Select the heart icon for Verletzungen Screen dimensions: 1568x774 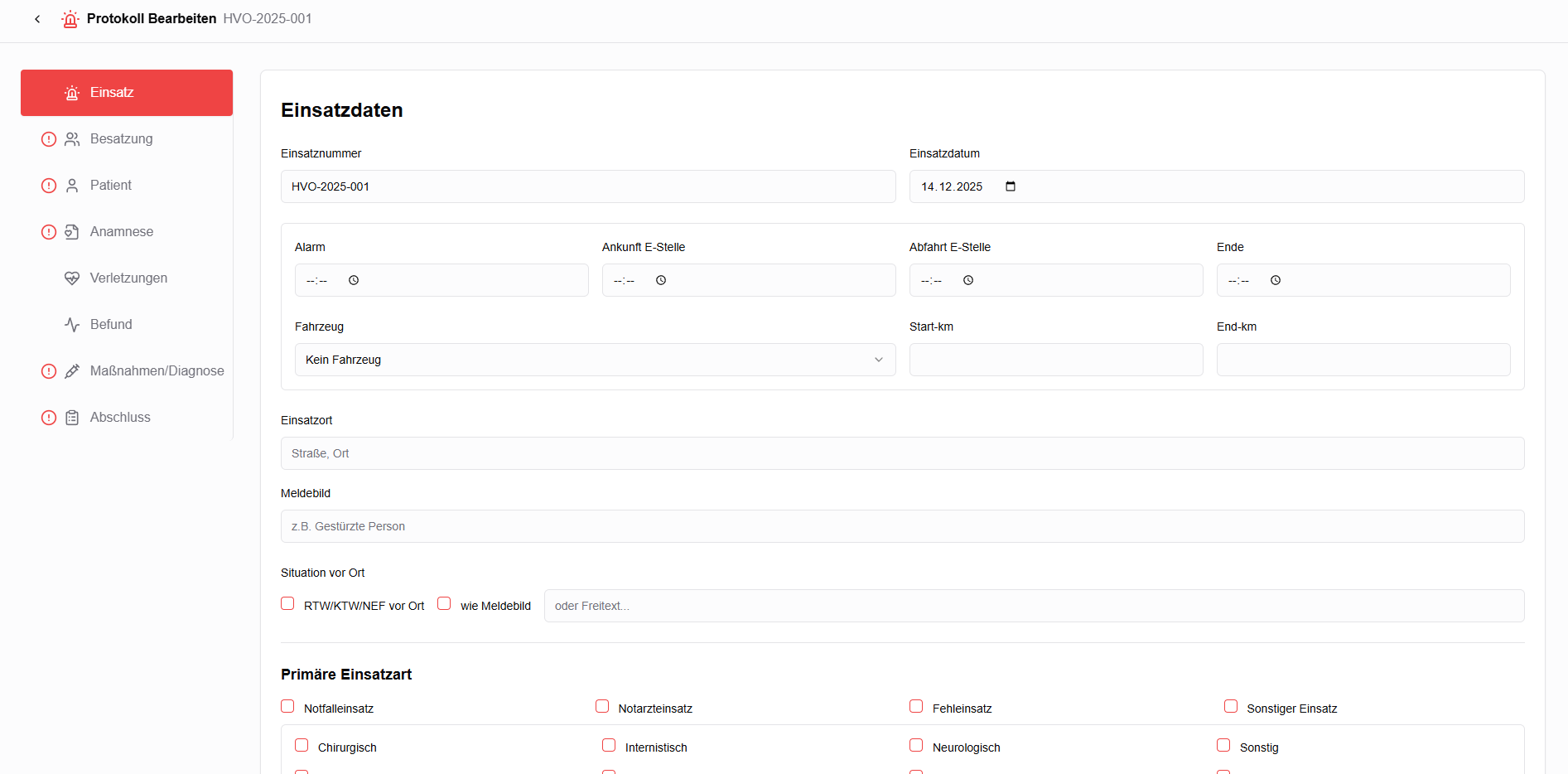tap(72, 278)
